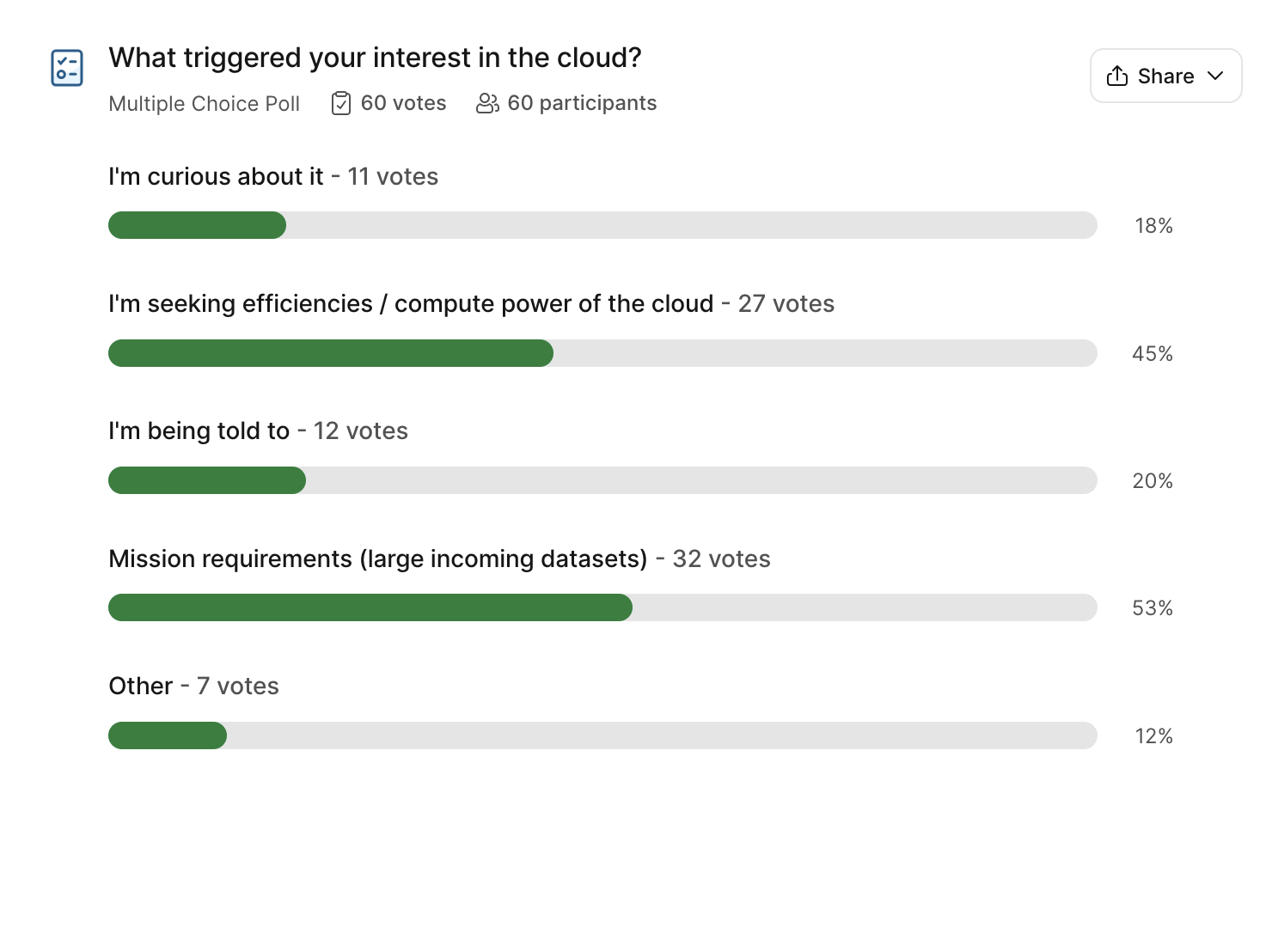Click the "60 participants" count text
Image resolution: width=1272 pixels, height=952 pixels.
click(582, 103)
